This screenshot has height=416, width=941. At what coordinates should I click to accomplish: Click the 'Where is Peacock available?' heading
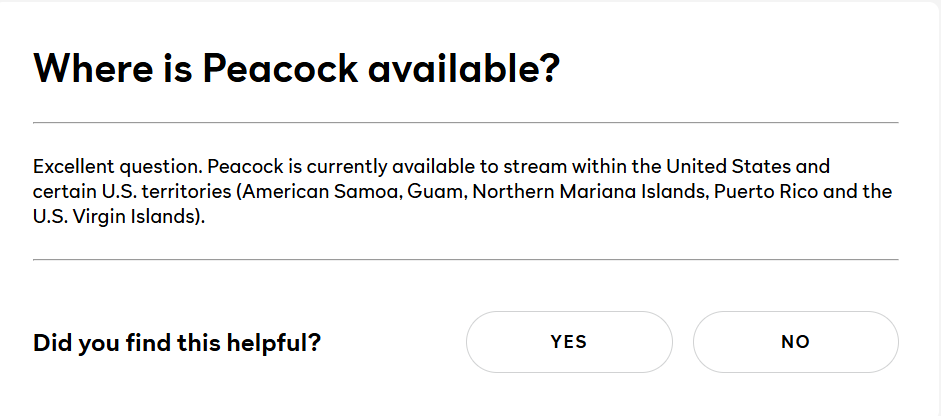[296, 70]
